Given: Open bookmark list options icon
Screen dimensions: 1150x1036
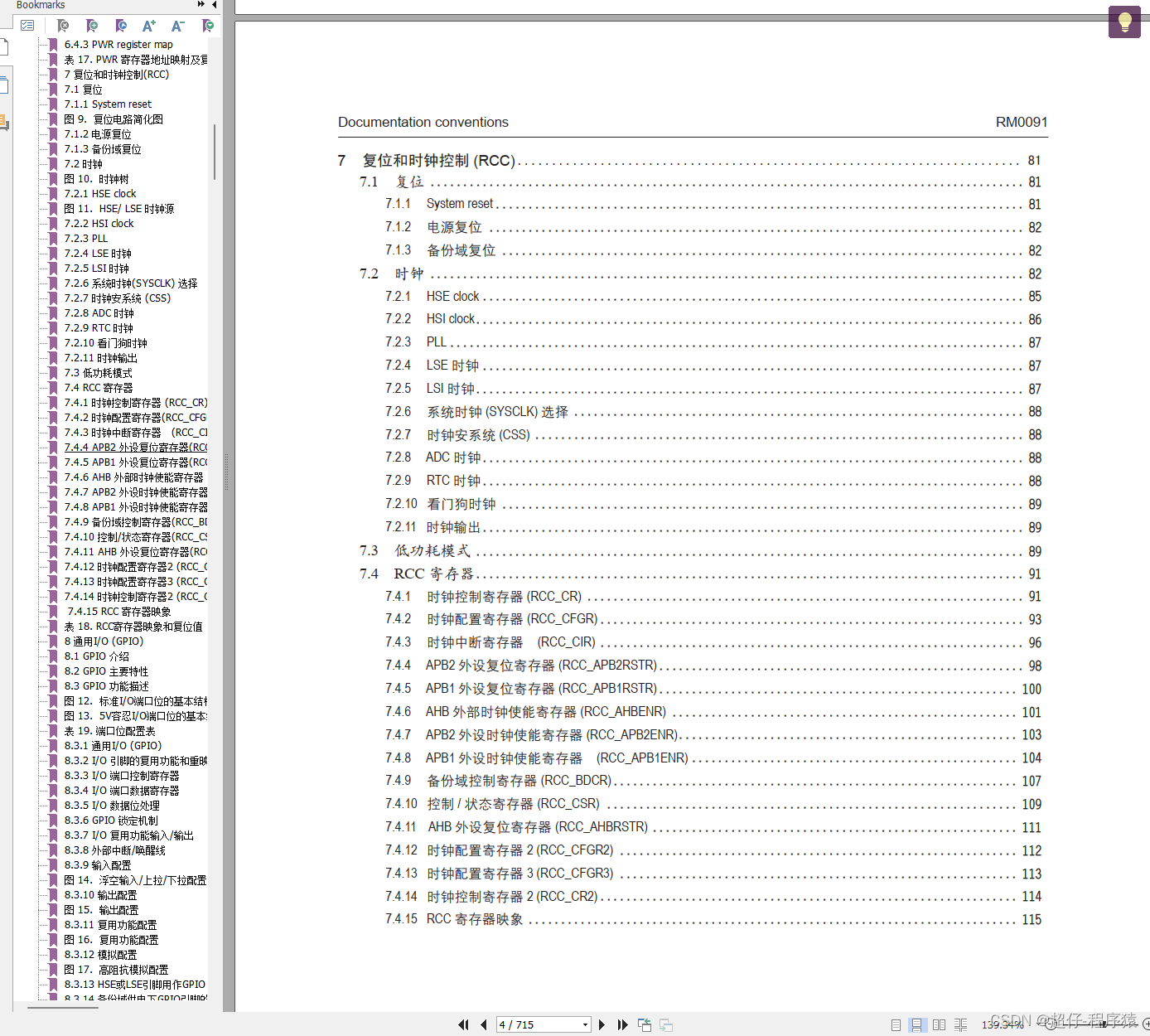Looking at the screenshot, I should (x=27, y=25).
